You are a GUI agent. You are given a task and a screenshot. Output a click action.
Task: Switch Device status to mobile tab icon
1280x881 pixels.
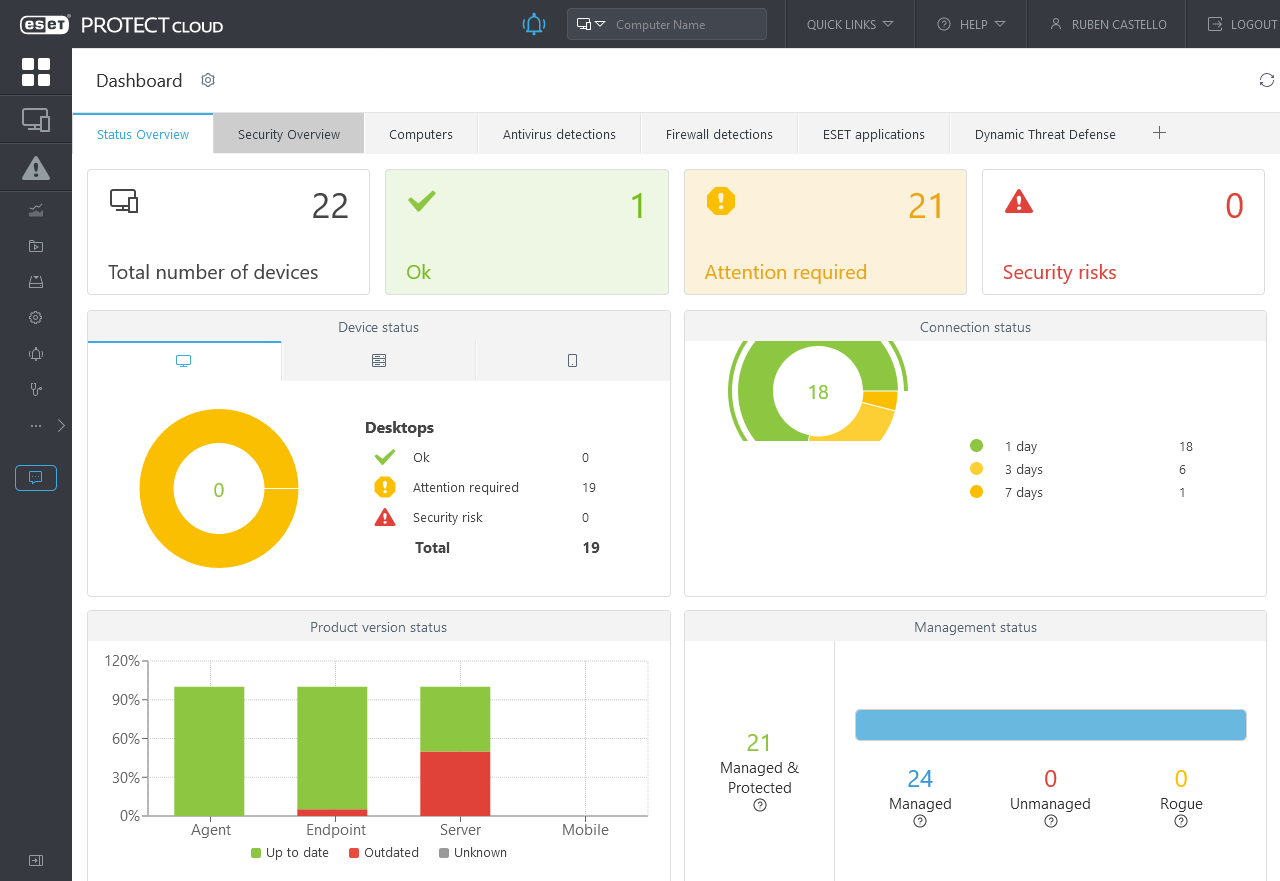(573, 361)
